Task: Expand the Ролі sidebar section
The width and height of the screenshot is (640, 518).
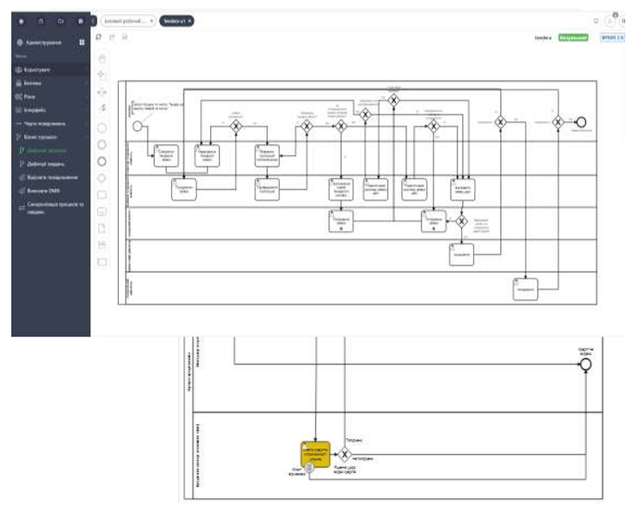Action: click(x=86, y=97)
